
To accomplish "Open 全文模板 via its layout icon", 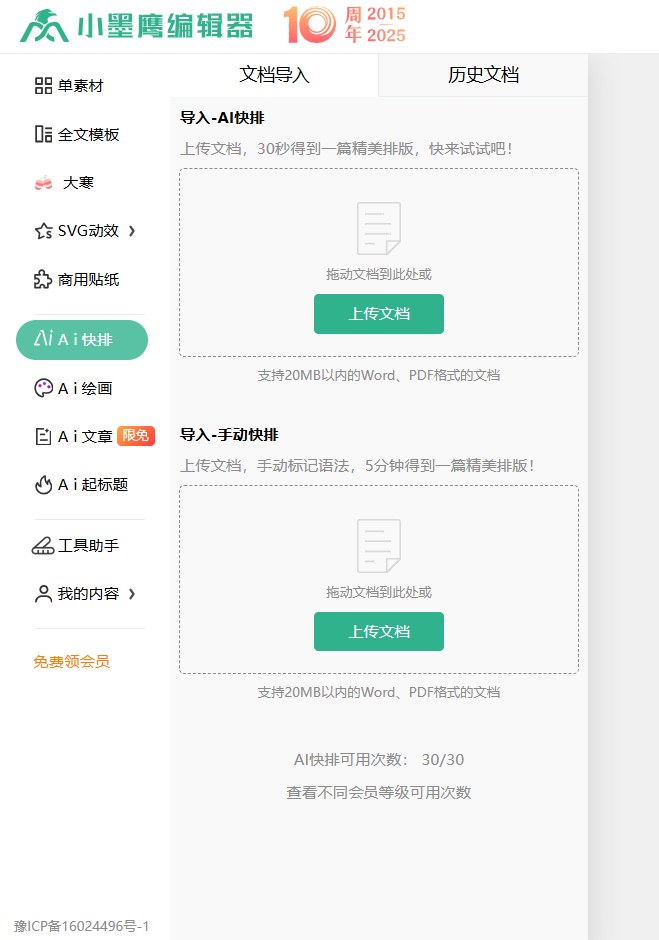I will tap(43, 134).
